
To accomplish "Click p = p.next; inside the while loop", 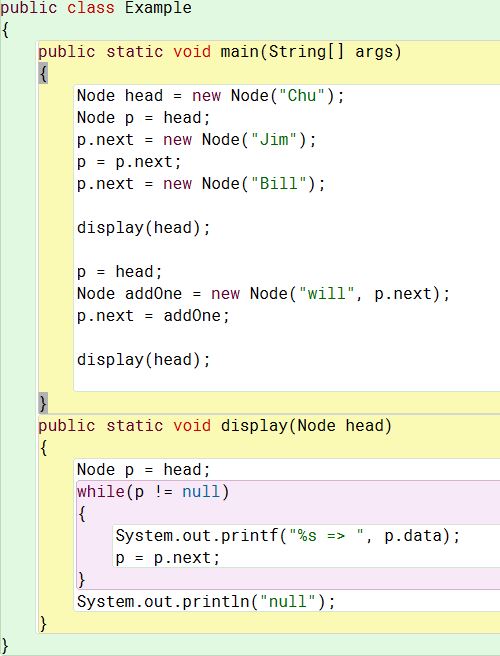I will (168, 558).
